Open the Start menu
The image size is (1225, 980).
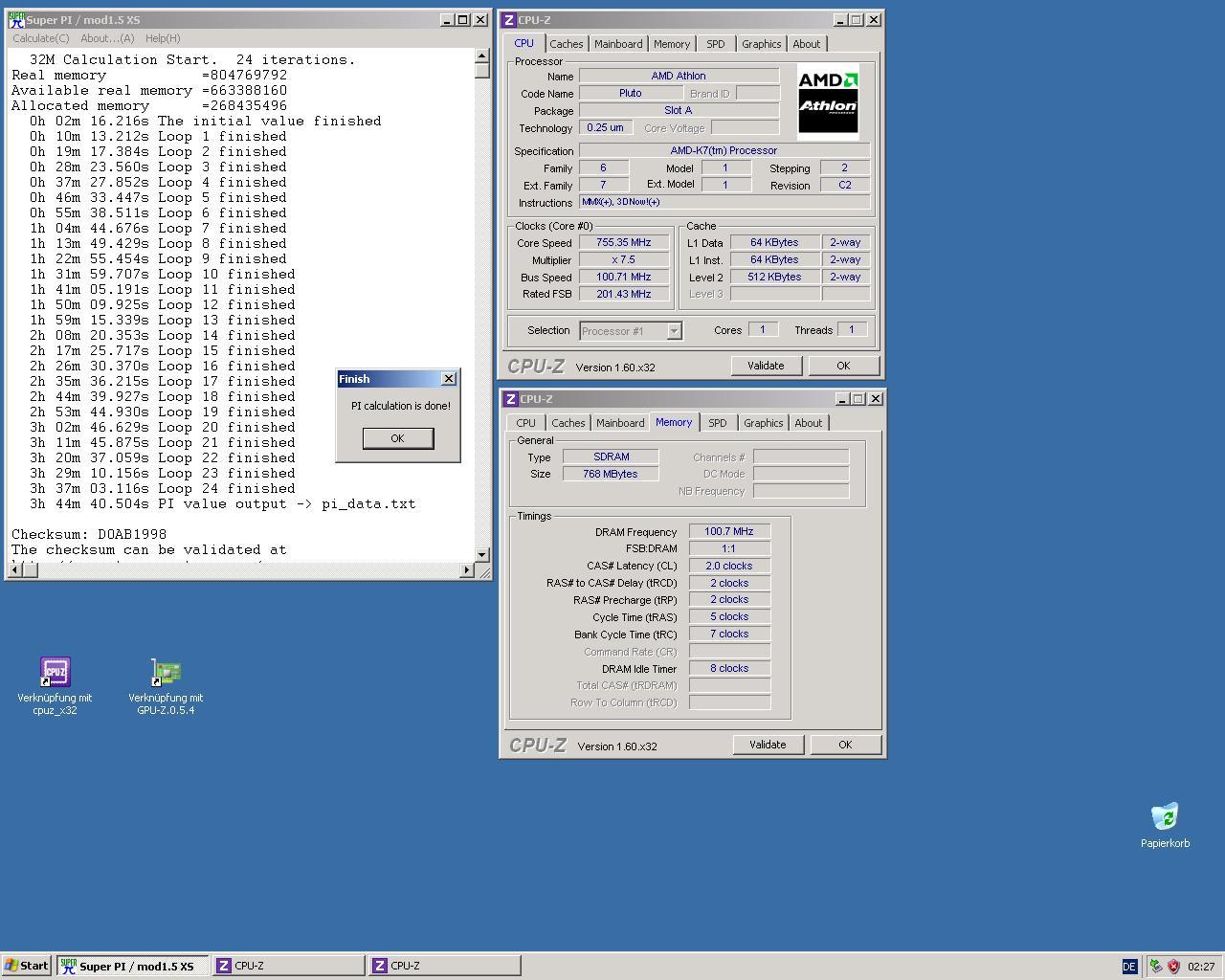27,966
